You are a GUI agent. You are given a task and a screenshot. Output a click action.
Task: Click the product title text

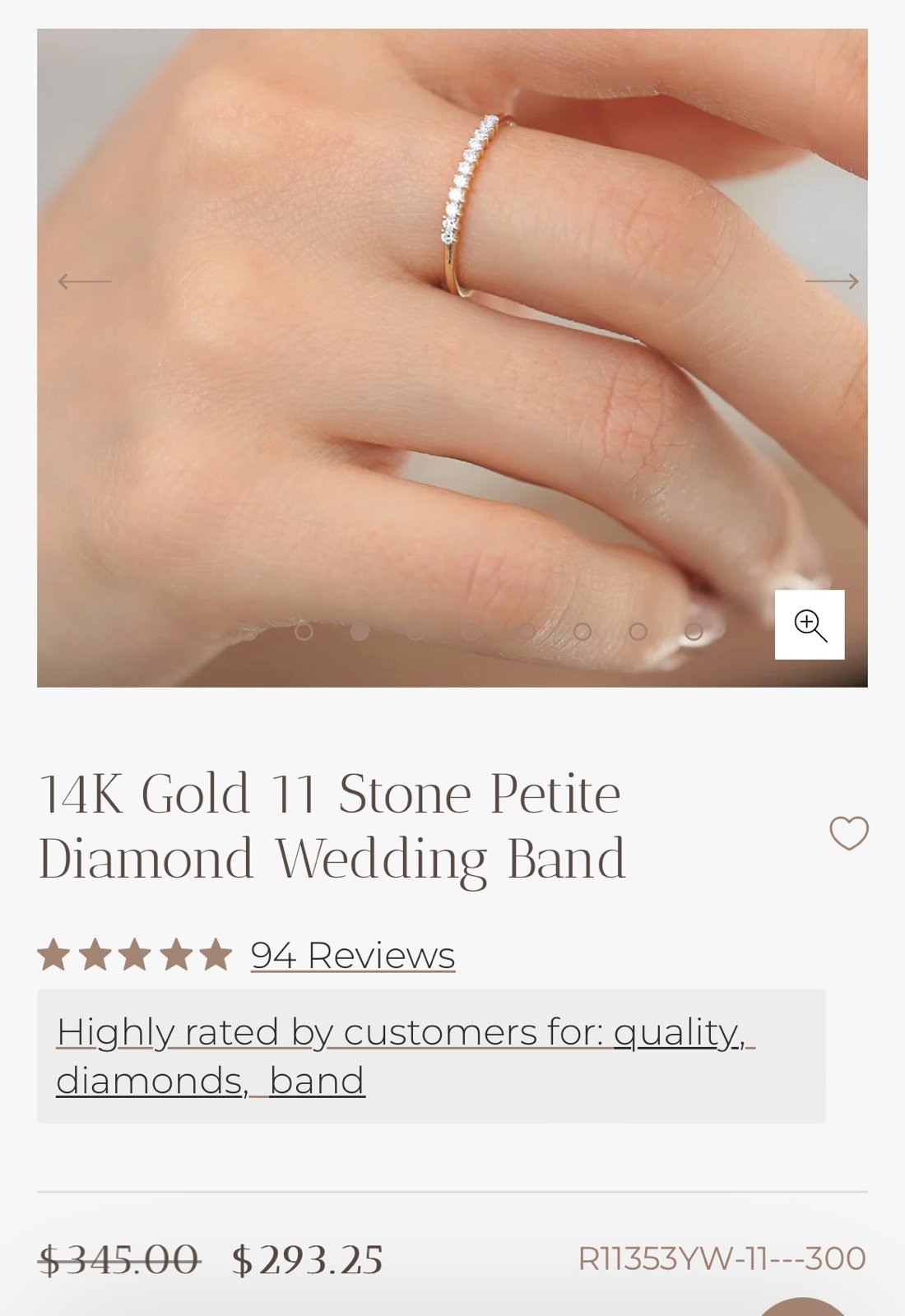coord(332,827)
